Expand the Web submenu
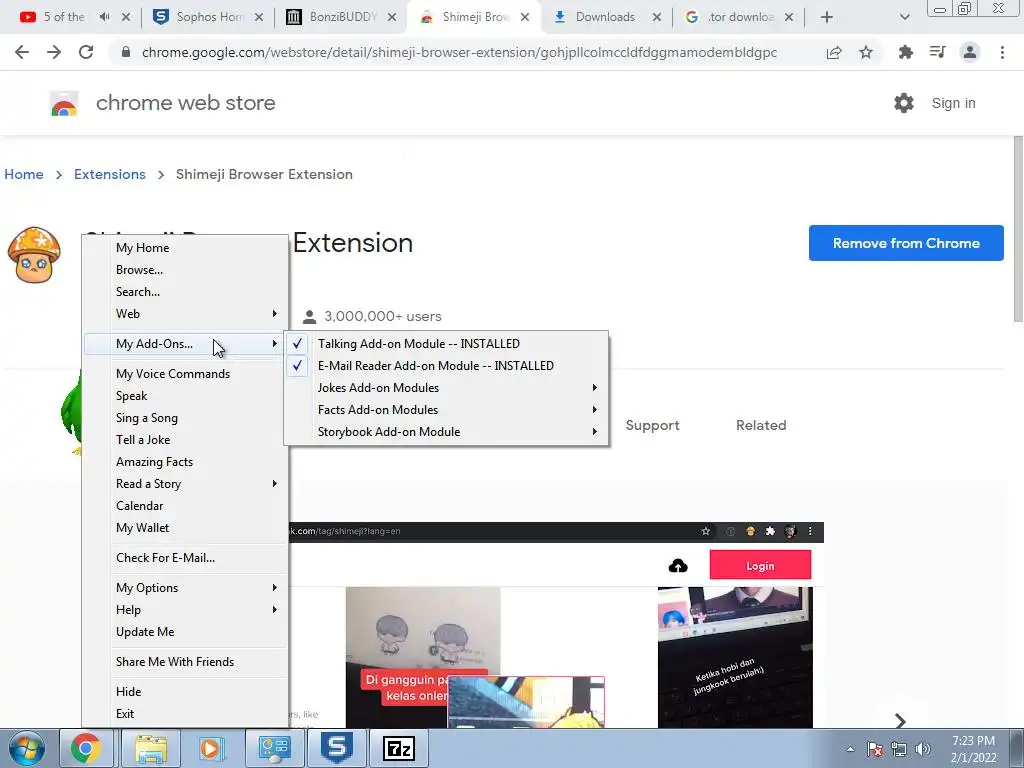Viewport: 1024px width, 768px height. (x=185, y=313)
